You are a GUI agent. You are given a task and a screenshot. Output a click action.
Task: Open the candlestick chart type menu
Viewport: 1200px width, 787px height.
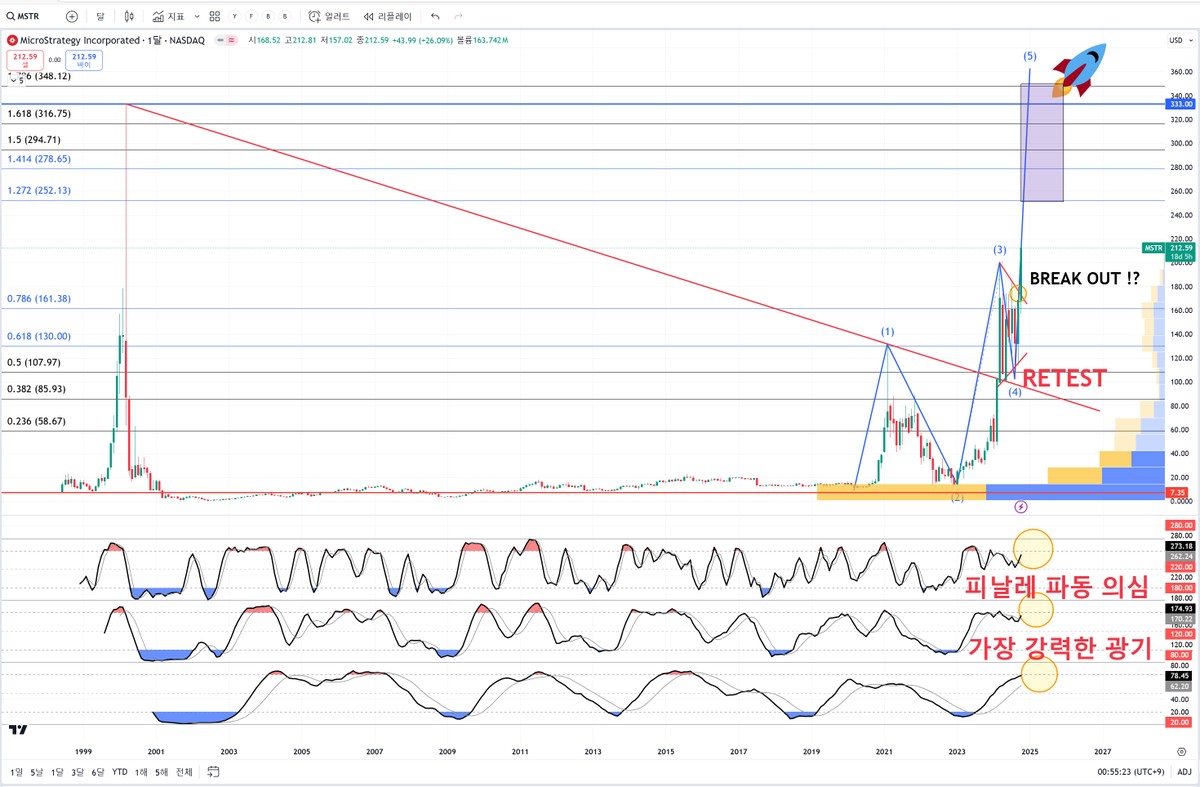pos(130,16)
